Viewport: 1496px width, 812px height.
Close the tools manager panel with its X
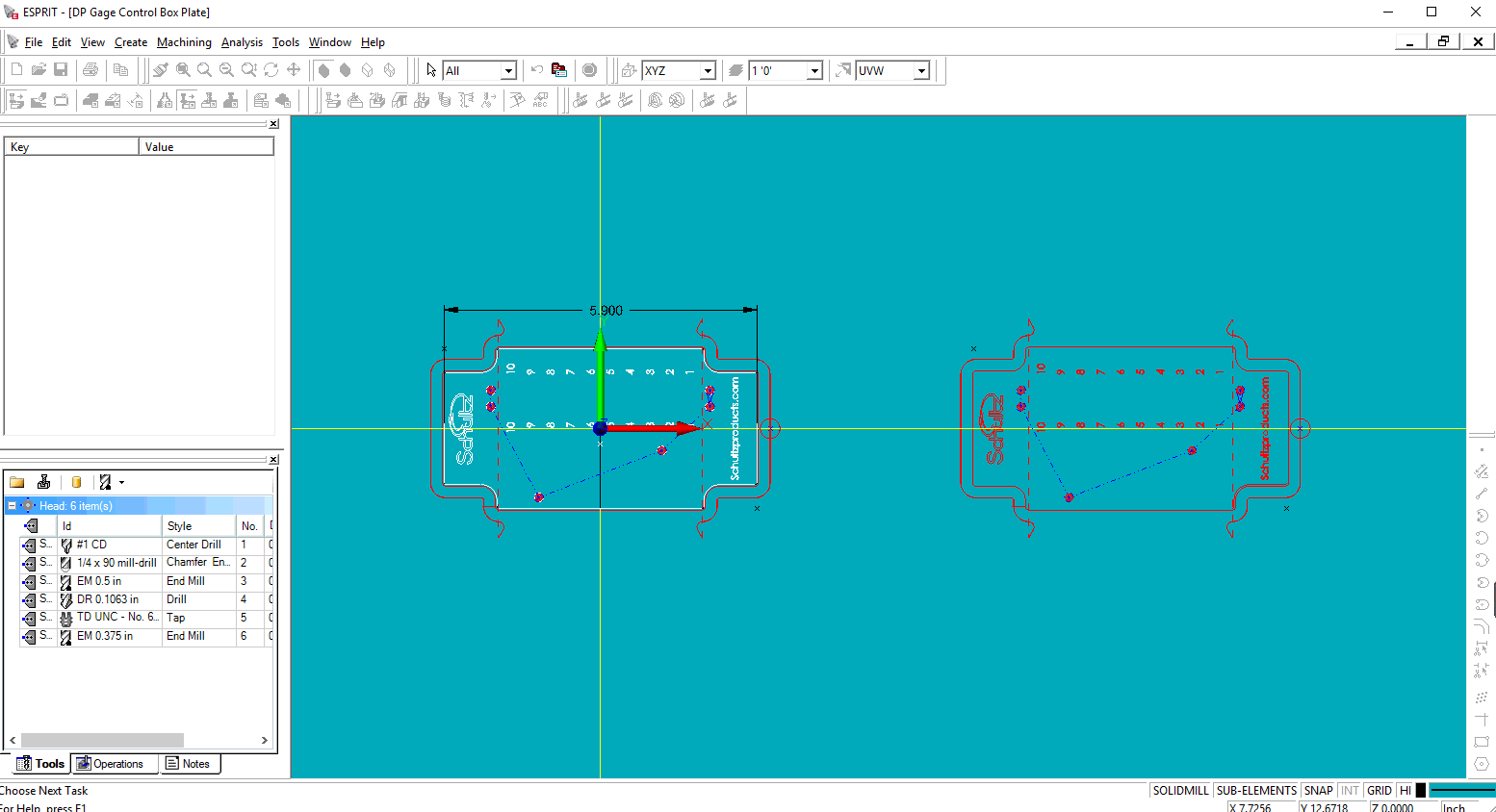pos(273,459)
